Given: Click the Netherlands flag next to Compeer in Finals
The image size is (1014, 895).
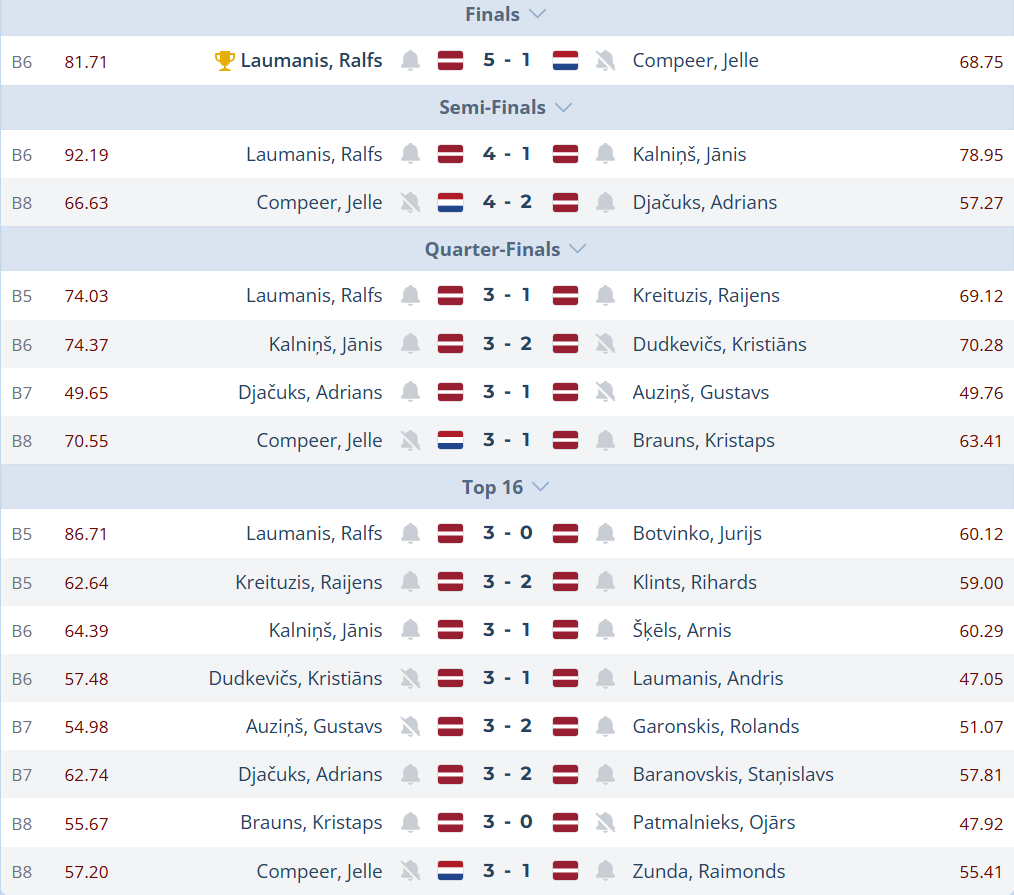Looking at the screenshot, I should tap(565, 61).
